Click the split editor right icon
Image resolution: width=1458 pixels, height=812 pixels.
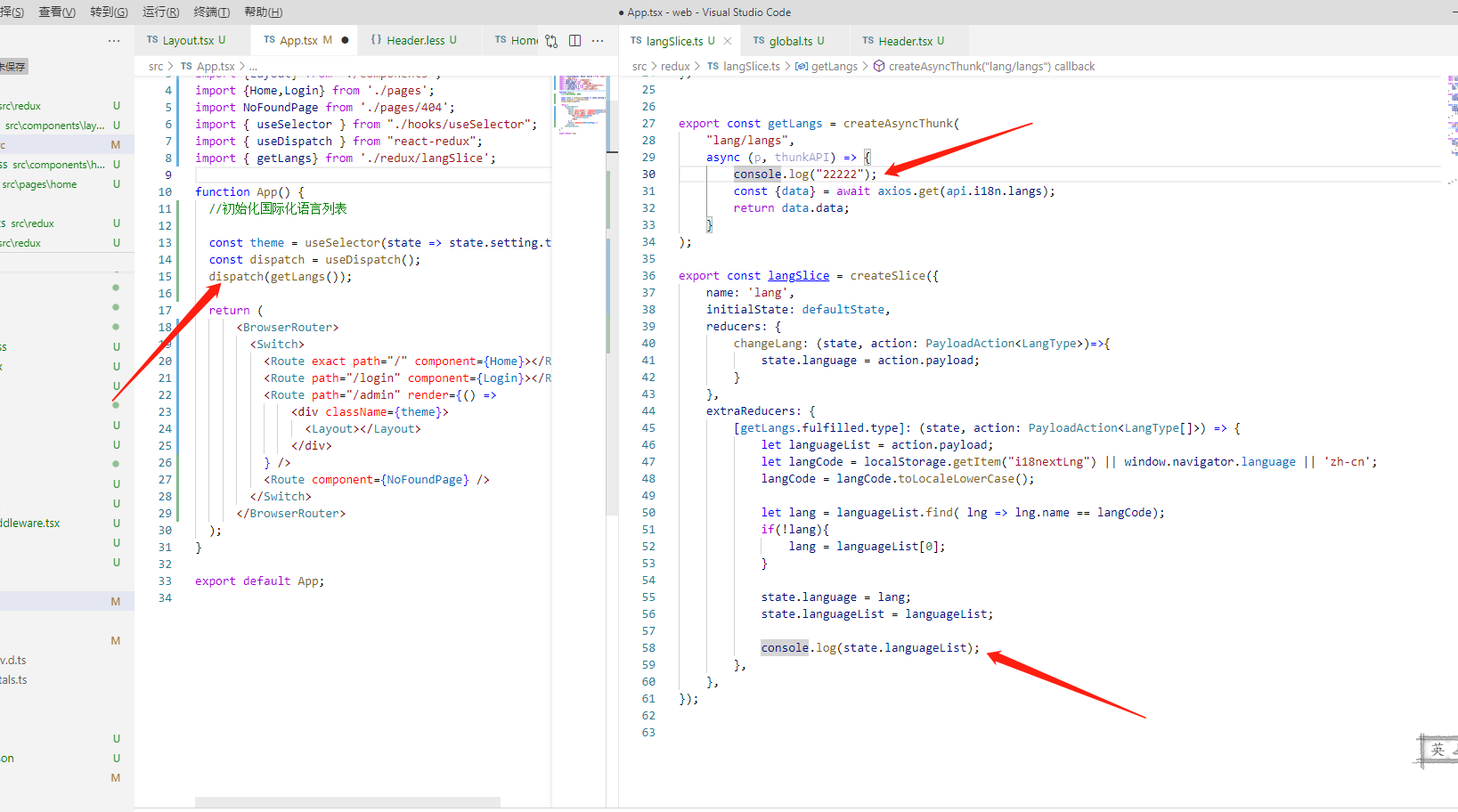coord(574,40)
